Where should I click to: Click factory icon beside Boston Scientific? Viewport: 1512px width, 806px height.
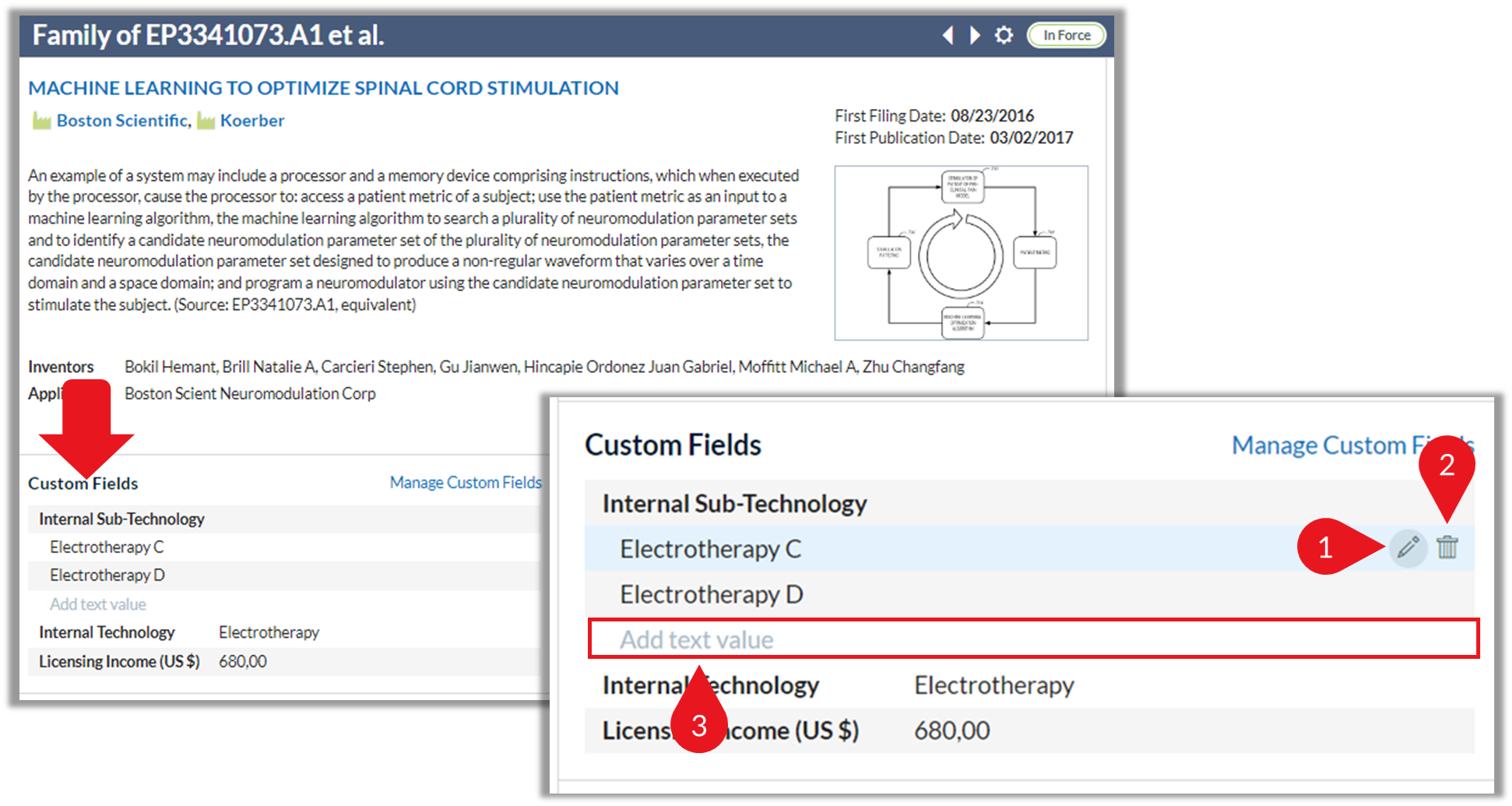[41, 121]
